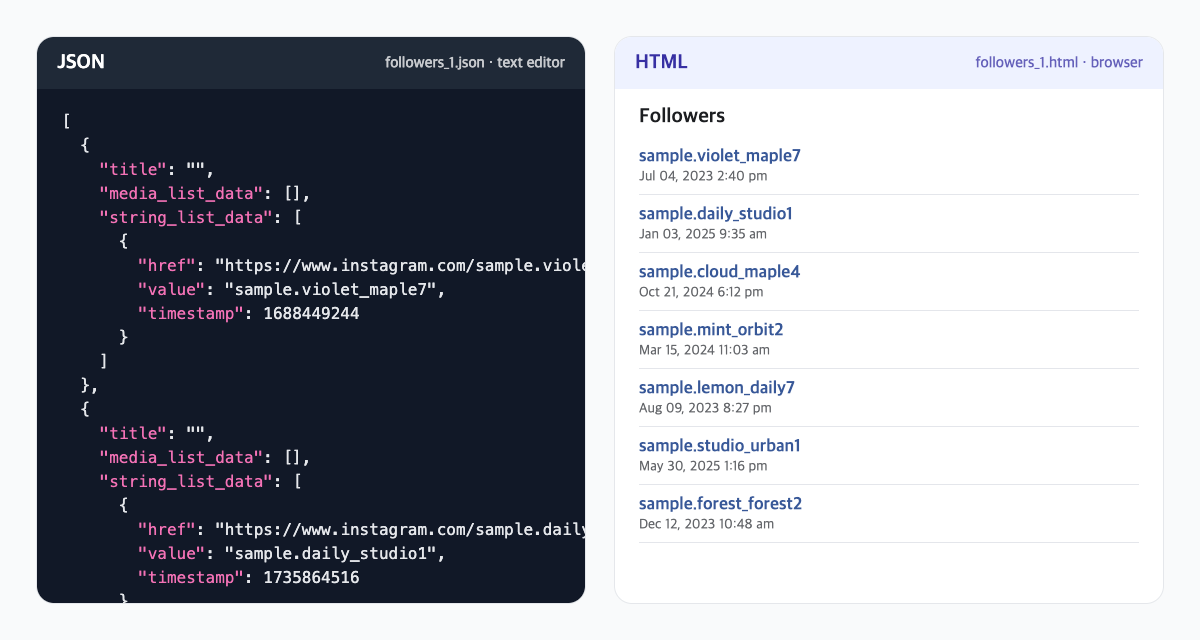Image resolution: width=1200 pixels, height=640 pixels.
Task: Click the 'followers_1.html · browser' label
Action: tap(1059, 62)
